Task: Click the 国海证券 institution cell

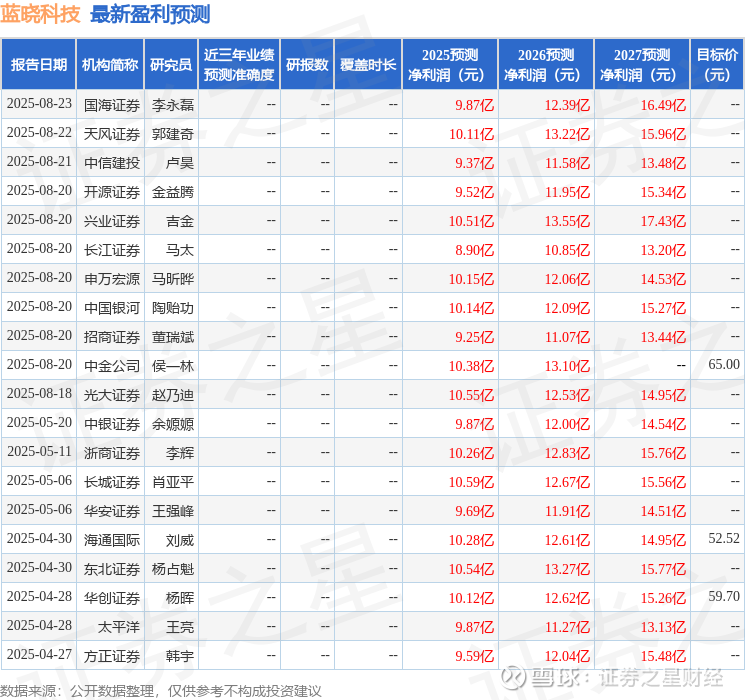Action: coord(112,105)
